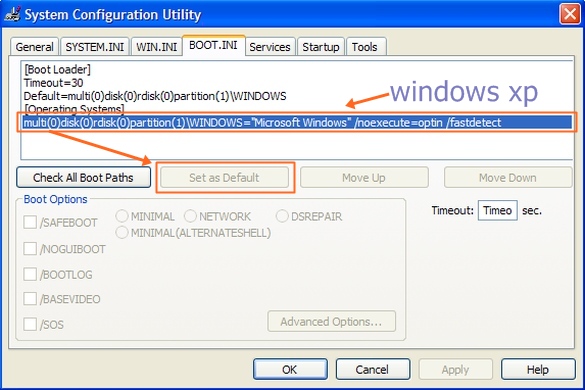This screenshot has height=390, width=585.
Task: Open the Startup tab
Action: tap(321, 47)
